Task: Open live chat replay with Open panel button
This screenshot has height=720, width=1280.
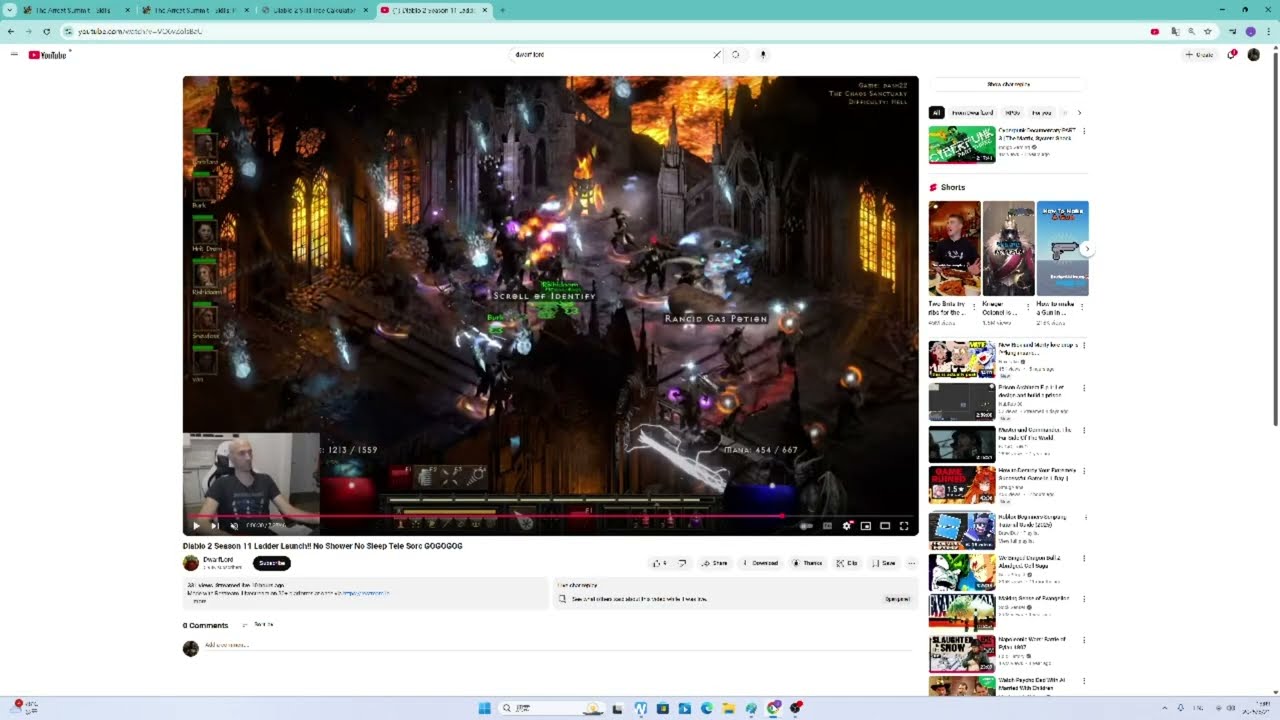Action: point(897,599)
